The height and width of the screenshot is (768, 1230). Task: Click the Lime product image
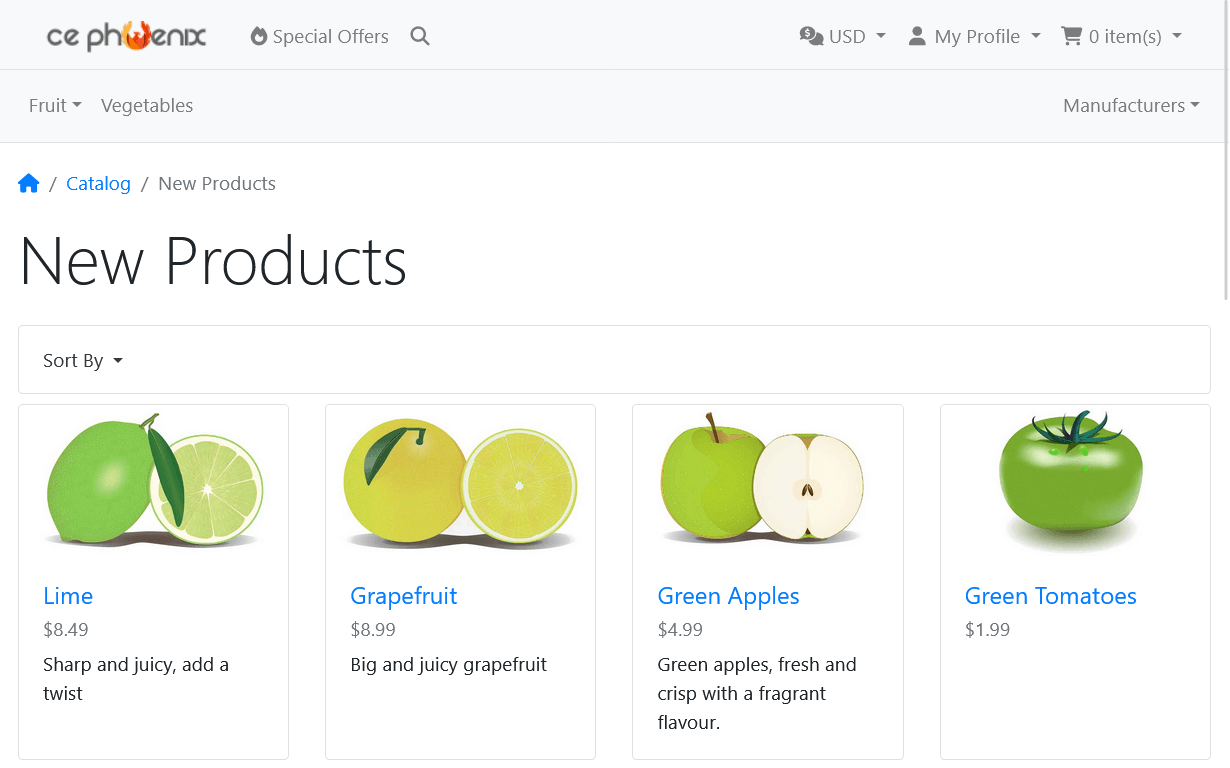tap(154, 482)
